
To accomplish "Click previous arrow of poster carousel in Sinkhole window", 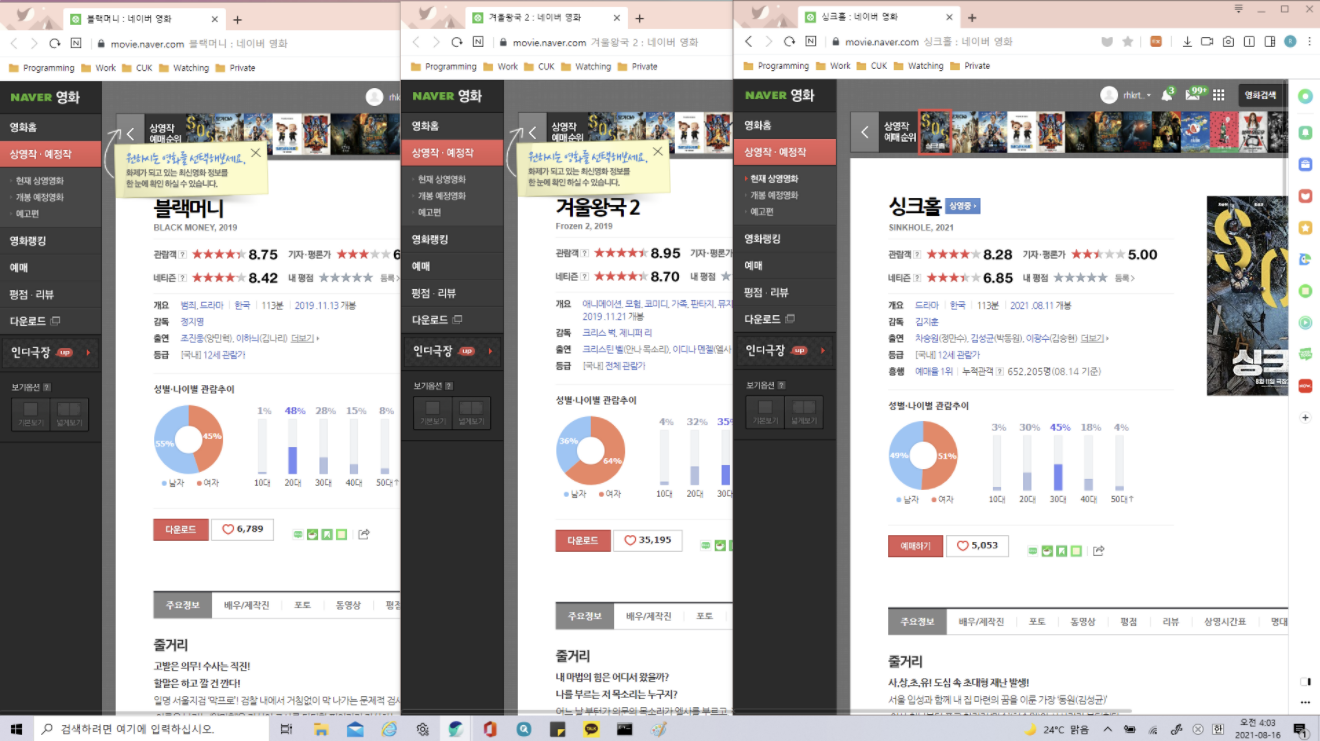I will tap(865, 131).
